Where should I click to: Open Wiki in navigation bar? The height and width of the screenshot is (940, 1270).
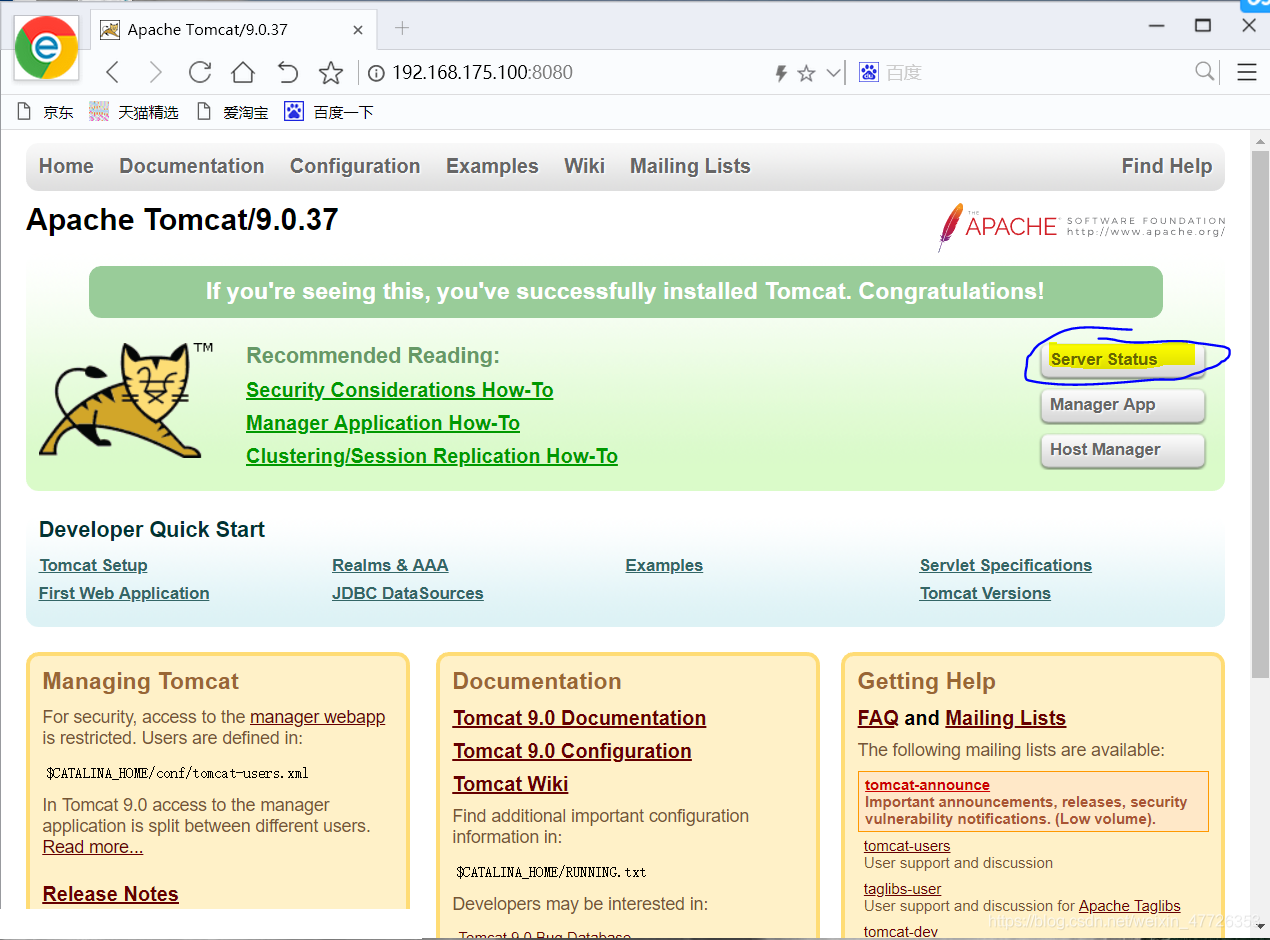pos(584,166)
